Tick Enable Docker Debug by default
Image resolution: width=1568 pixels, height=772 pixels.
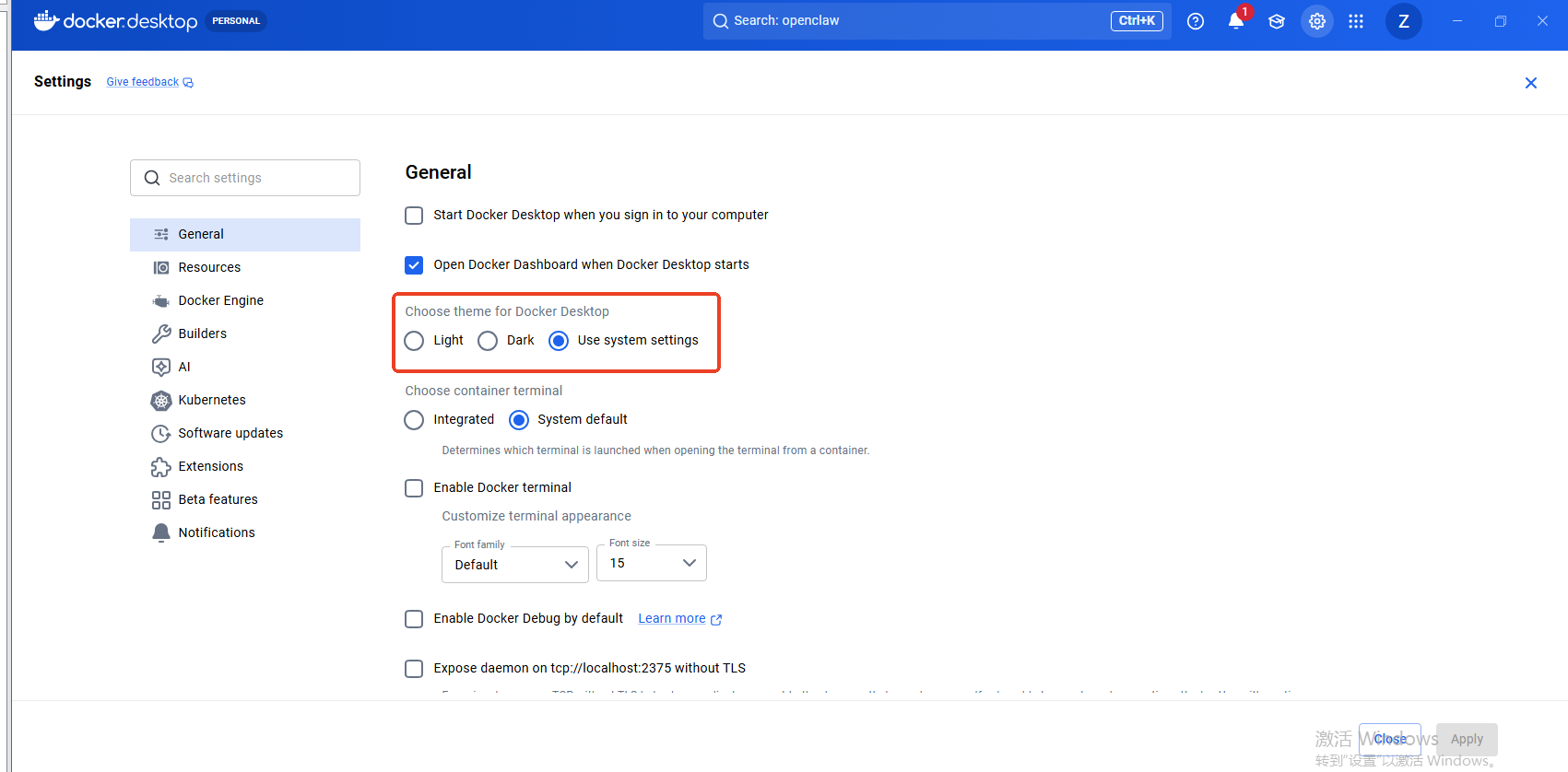pos(414,619)
